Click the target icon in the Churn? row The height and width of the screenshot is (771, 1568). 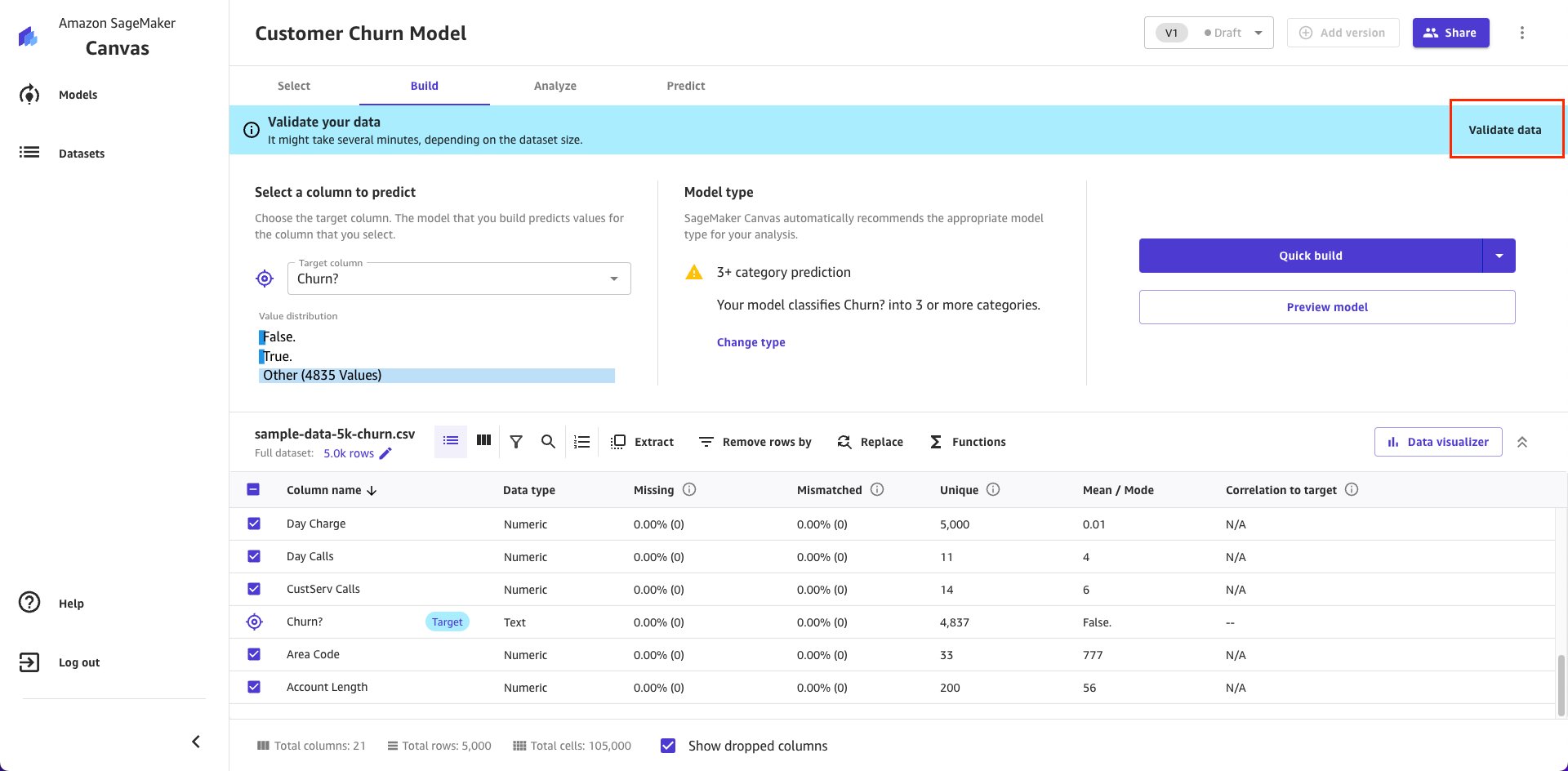coord(254,622)
